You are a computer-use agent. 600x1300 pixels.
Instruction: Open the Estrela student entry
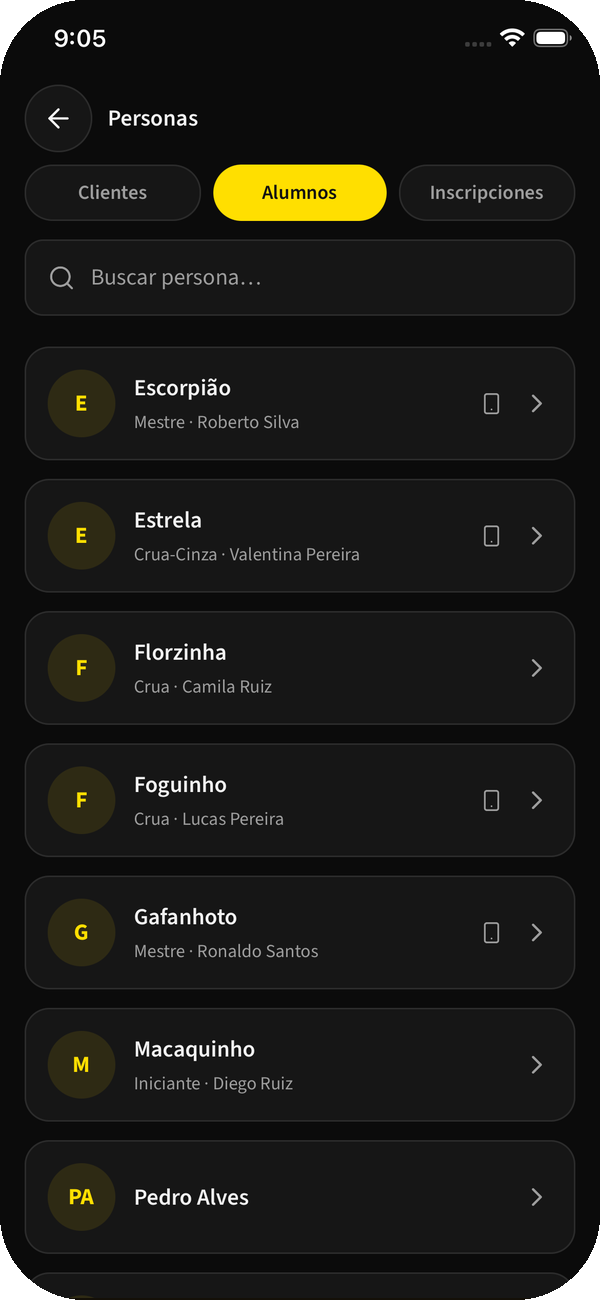tap(300, 536)
